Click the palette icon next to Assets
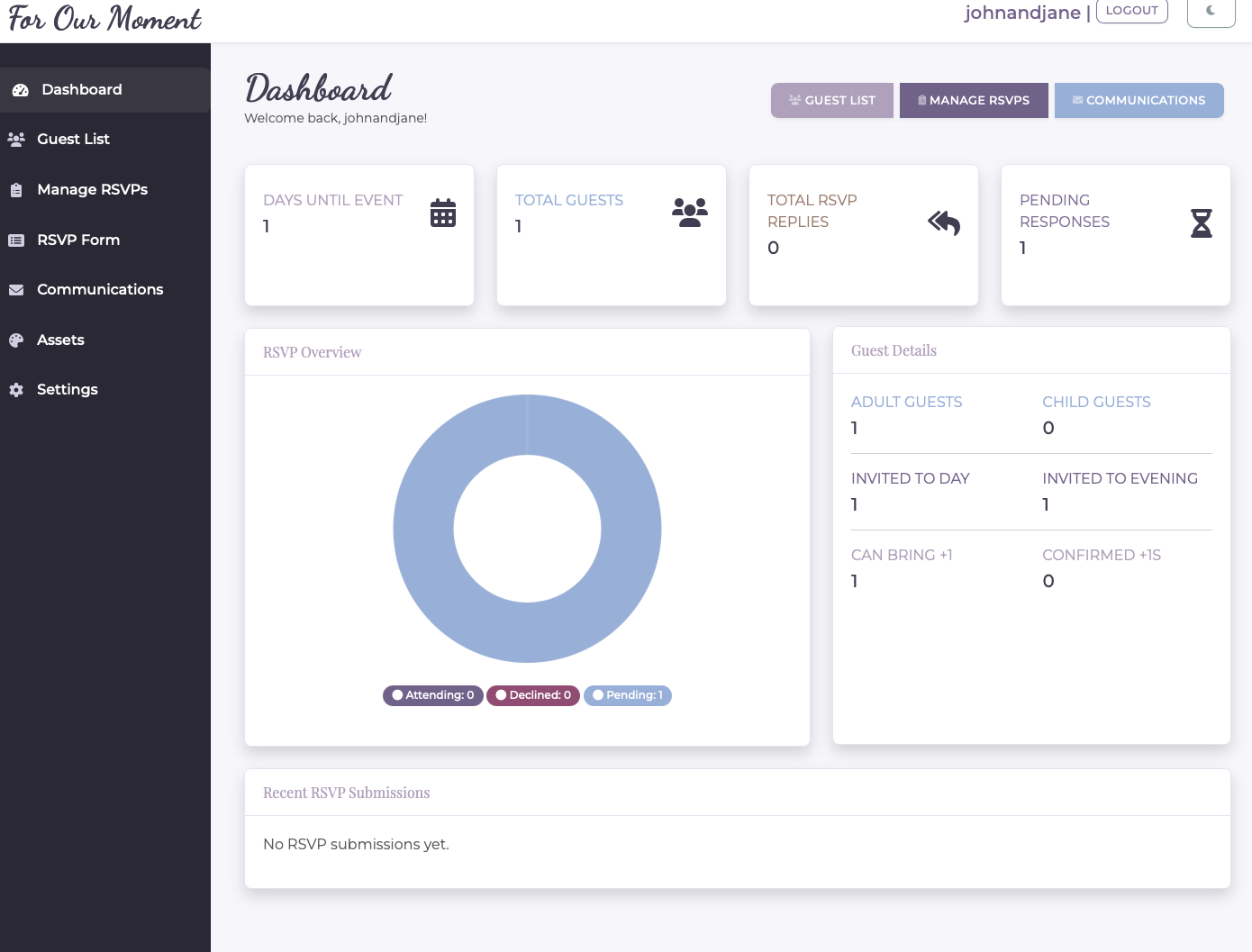 tap(15, 340)
